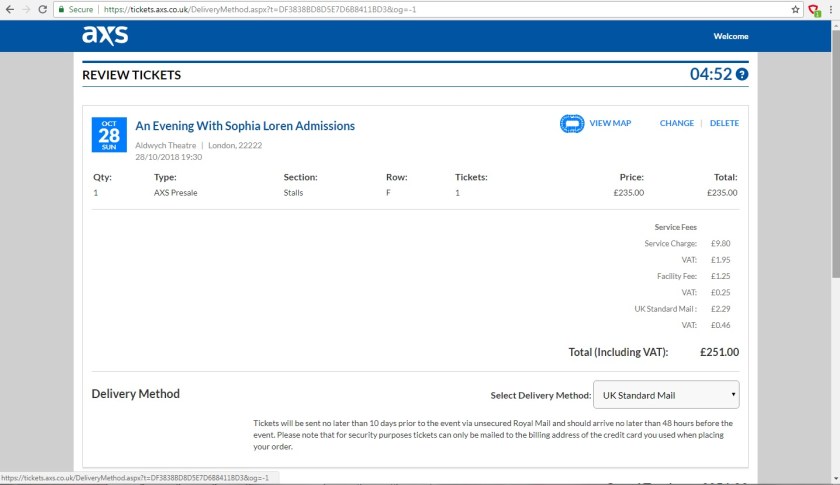Open An Evening With Sophia Loren title
This screenshot has height=485, width=840.
(245, 126)
